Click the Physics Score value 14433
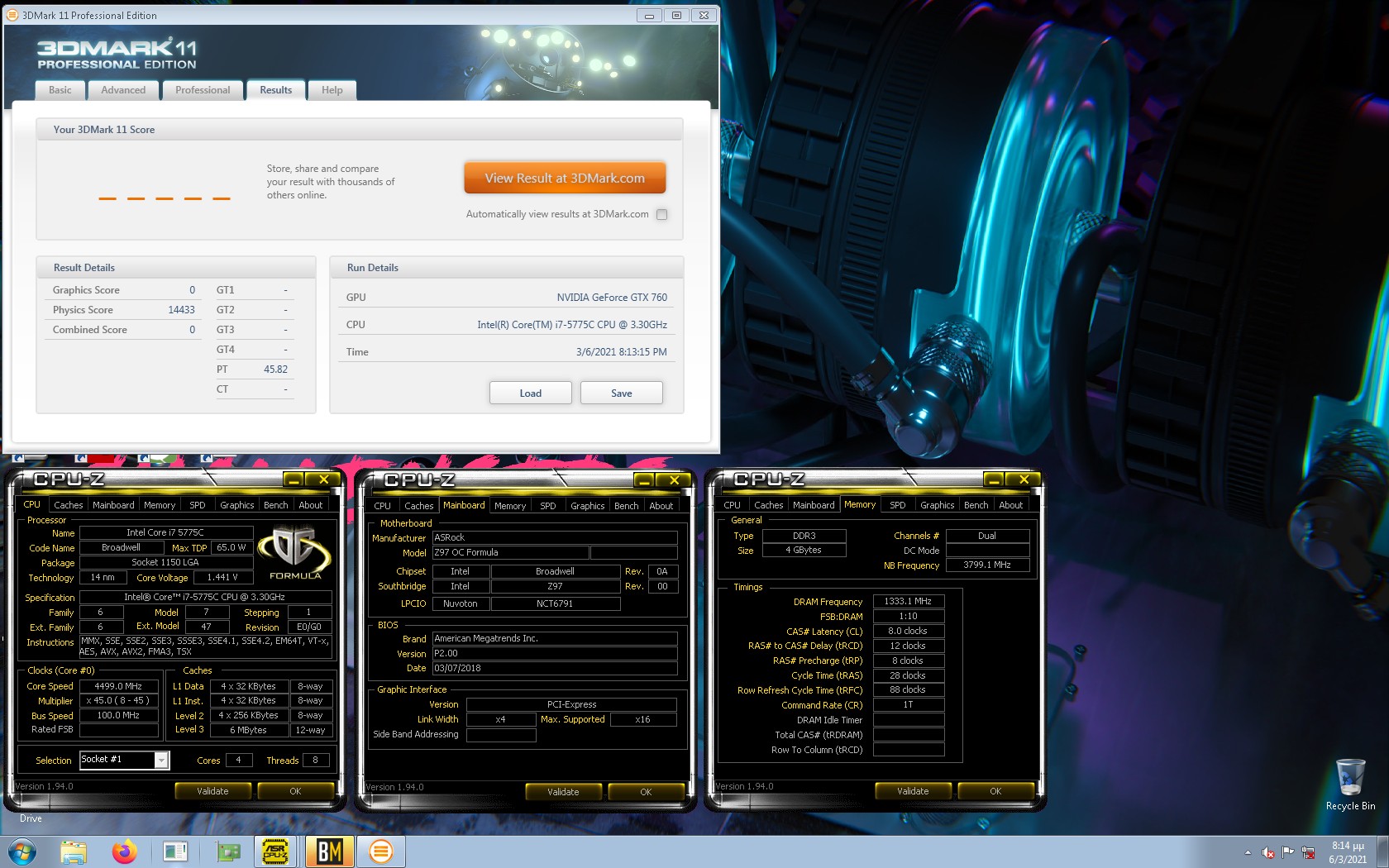The width and height of the screenshot is (1389, 868). tap(181, 310)
